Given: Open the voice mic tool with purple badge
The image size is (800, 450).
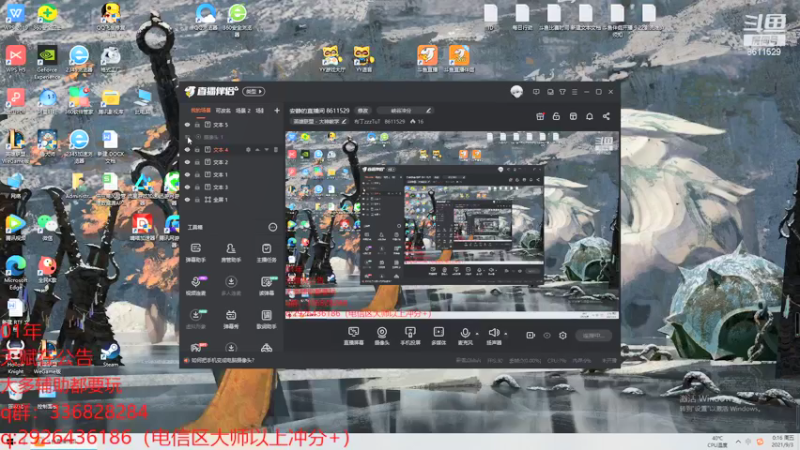Looking at the screenshot, I should point(195,286).
